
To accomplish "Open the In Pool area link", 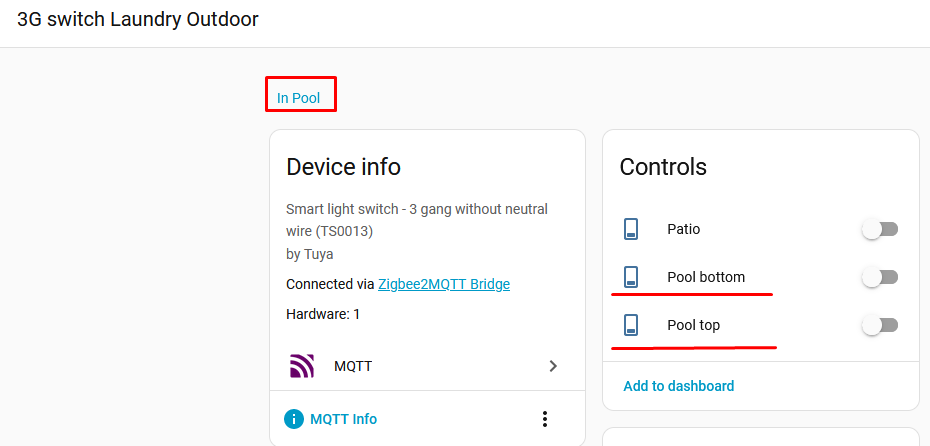I will [x=299, y=98].
